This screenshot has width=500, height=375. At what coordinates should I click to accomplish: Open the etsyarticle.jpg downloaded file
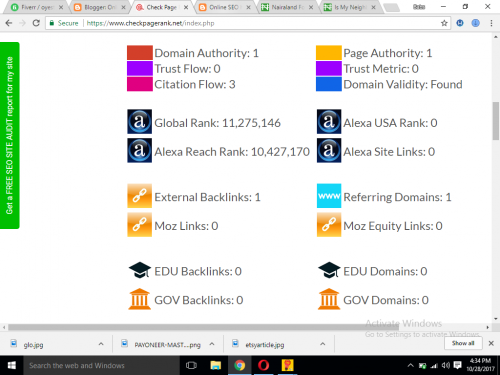pyautogui.click(x=259, y=345)
